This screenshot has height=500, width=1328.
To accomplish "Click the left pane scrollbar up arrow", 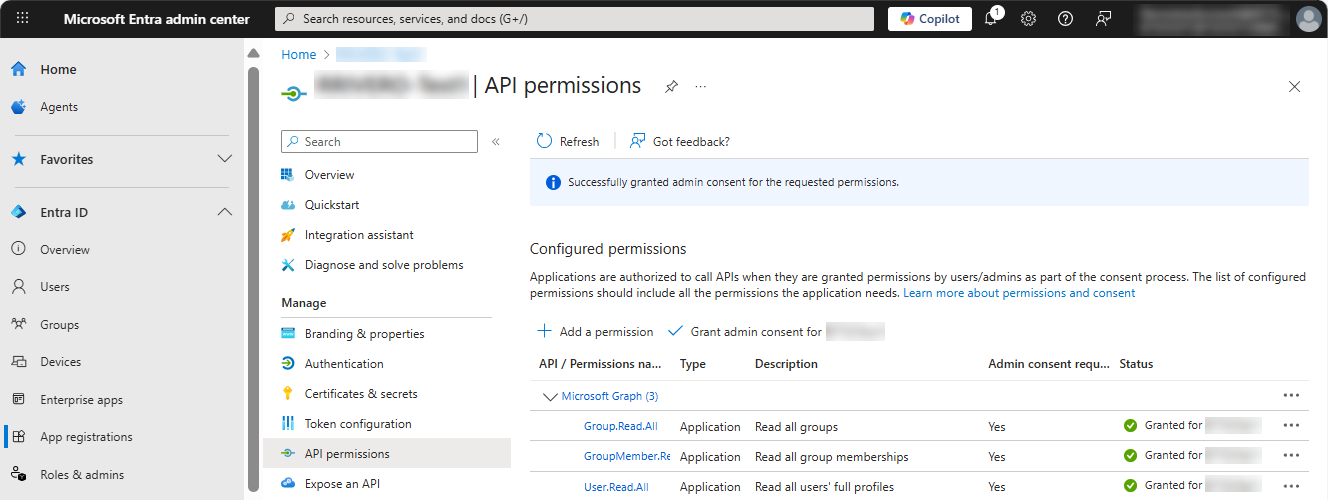I will [x=253, y=53].
